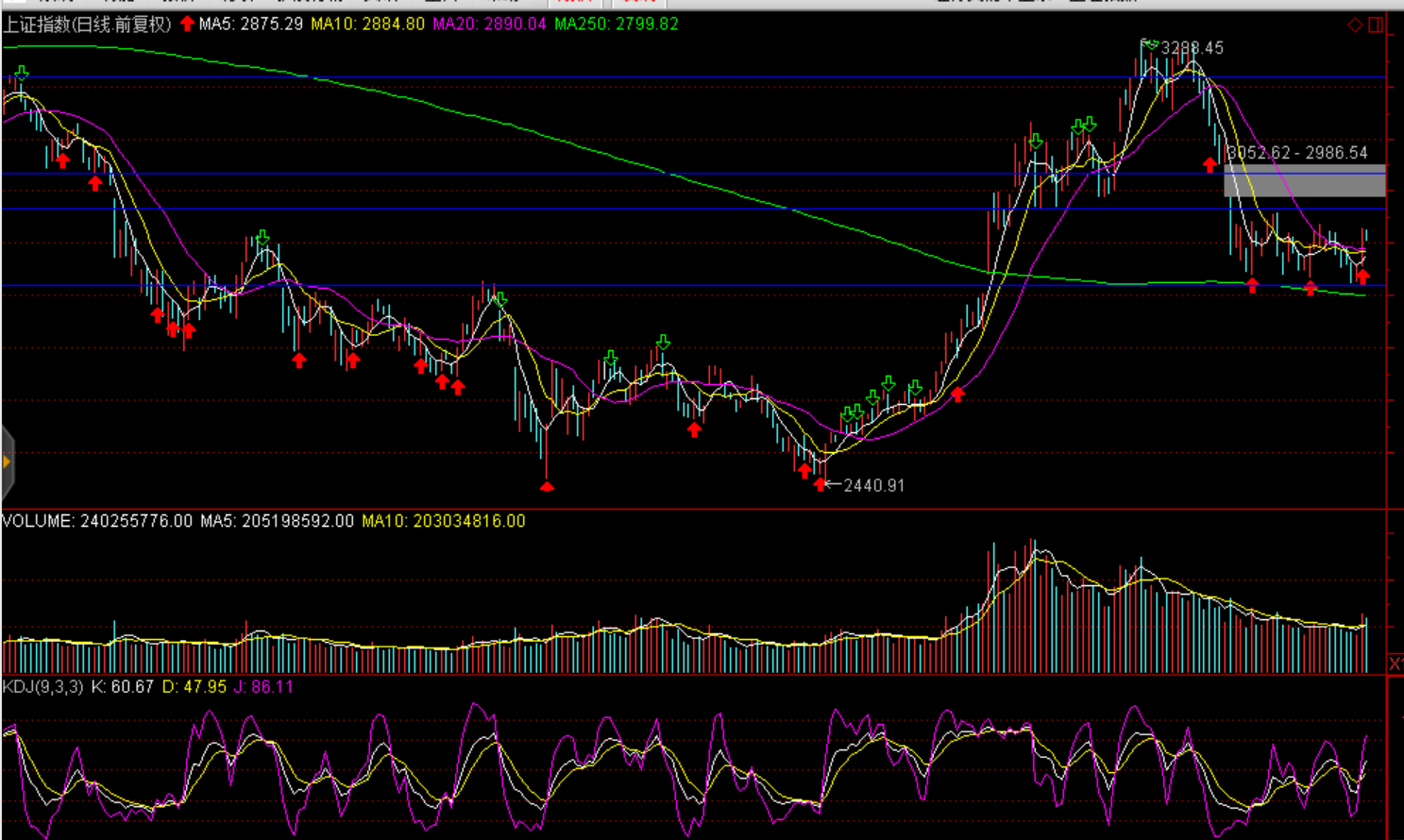Screen dimensions: 1404x840
Task: Click the red split-panel icon at chart top-right
Action: pos(1376,25)
